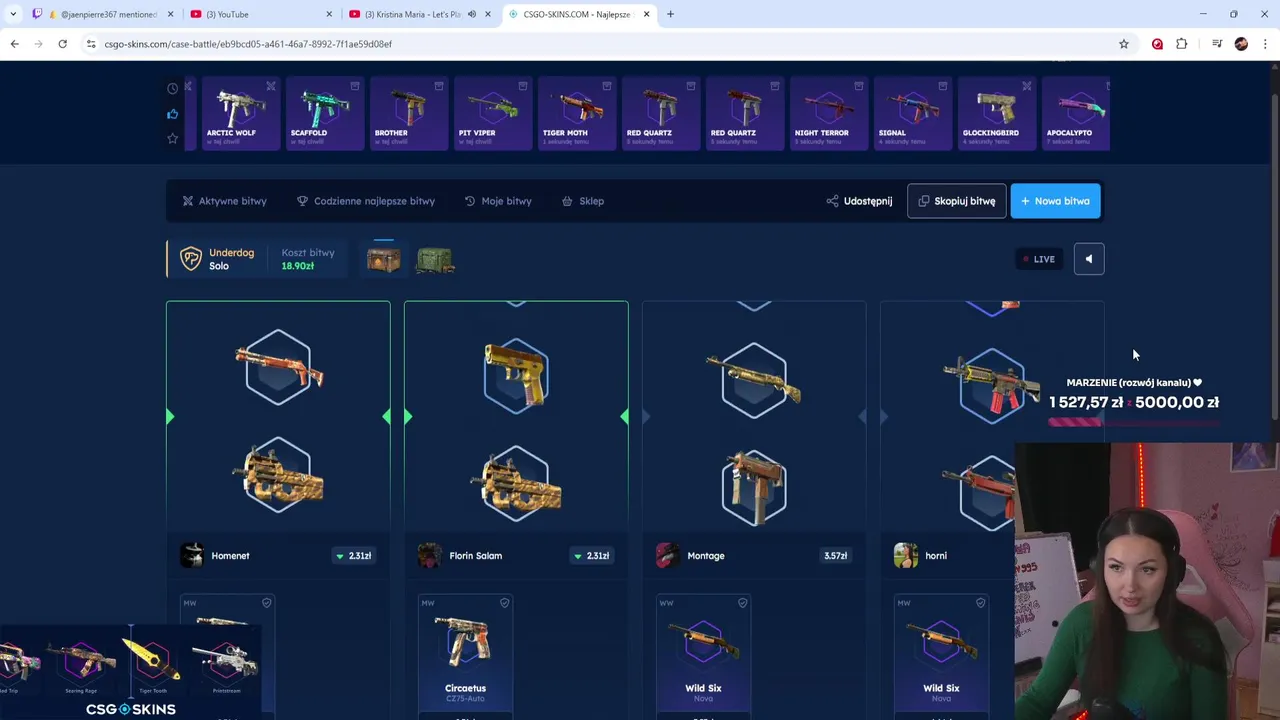Image resolution: width=1280 pixels, height=720 pixels.
Task: Click the address bar URL
Action: 248,44
